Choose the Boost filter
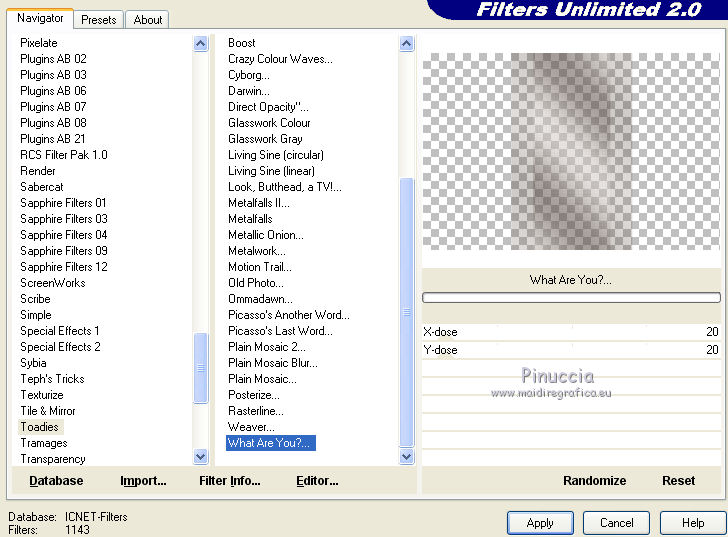Viewport: 728px width, 537px height. point(241,43)
